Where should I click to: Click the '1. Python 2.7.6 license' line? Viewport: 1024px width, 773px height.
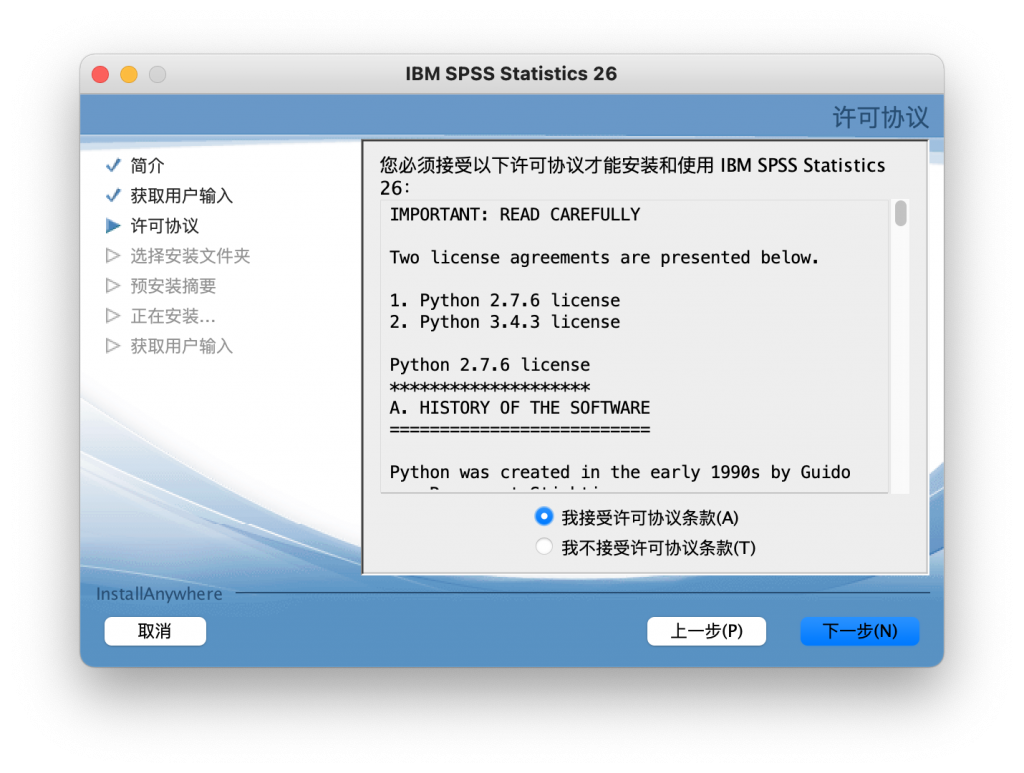[505, 300]
